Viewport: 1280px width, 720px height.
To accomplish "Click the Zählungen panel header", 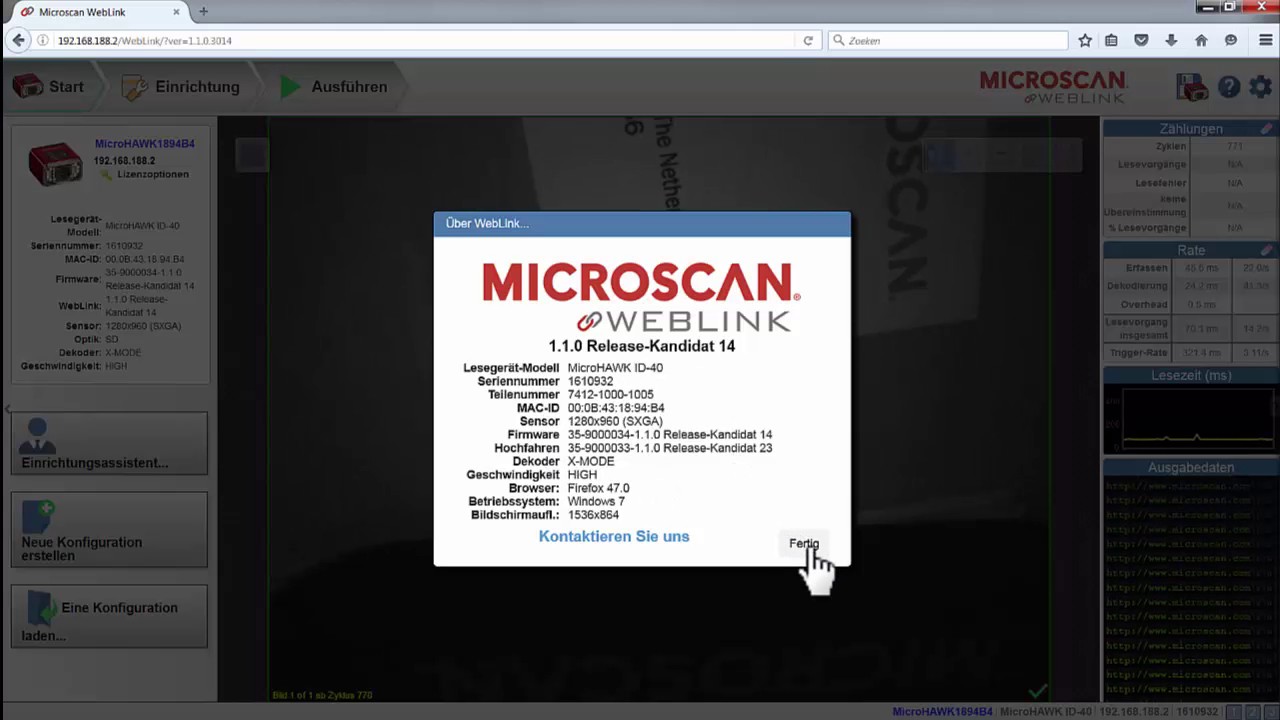I will 1191,129.
